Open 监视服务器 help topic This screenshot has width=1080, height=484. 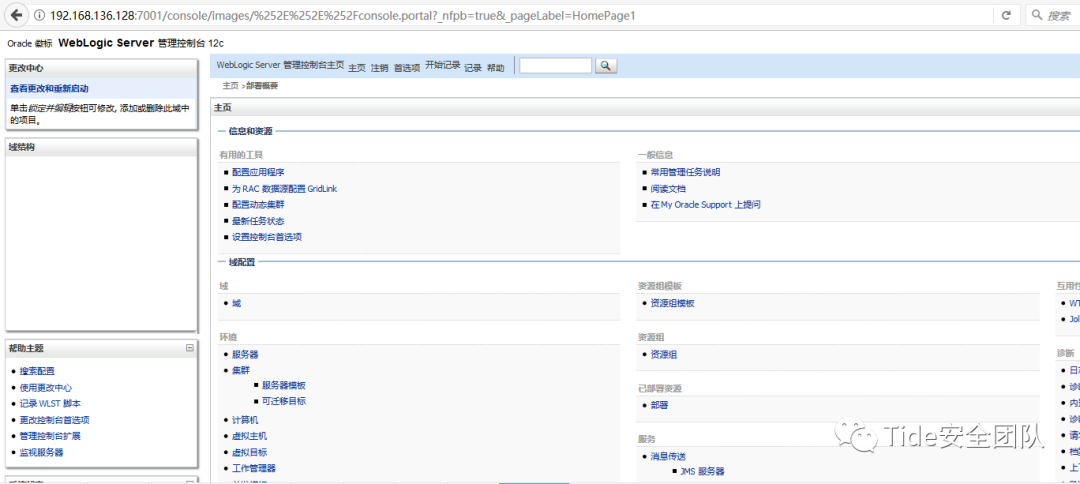click(41, 453)
